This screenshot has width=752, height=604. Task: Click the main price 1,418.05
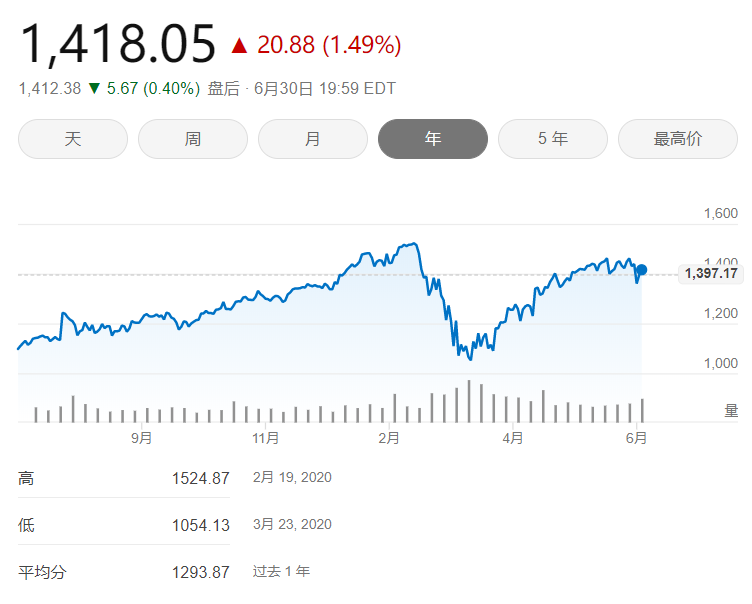tap(118, 44)
